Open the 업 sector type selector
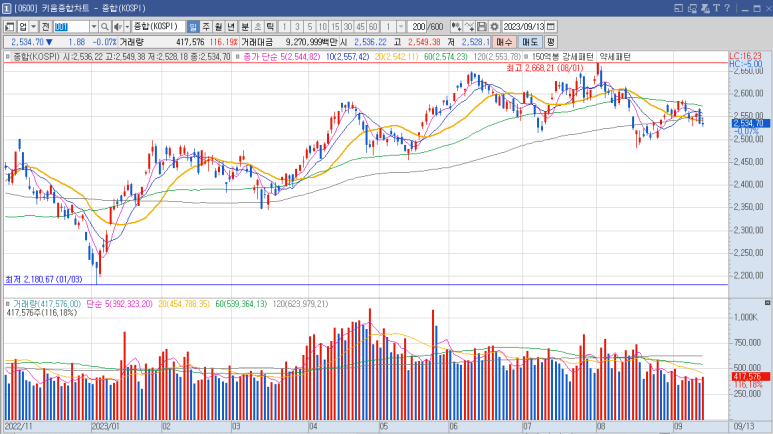The width and height of the screenshot is (773, 434). pyautogui.click(x=23, y=27)
